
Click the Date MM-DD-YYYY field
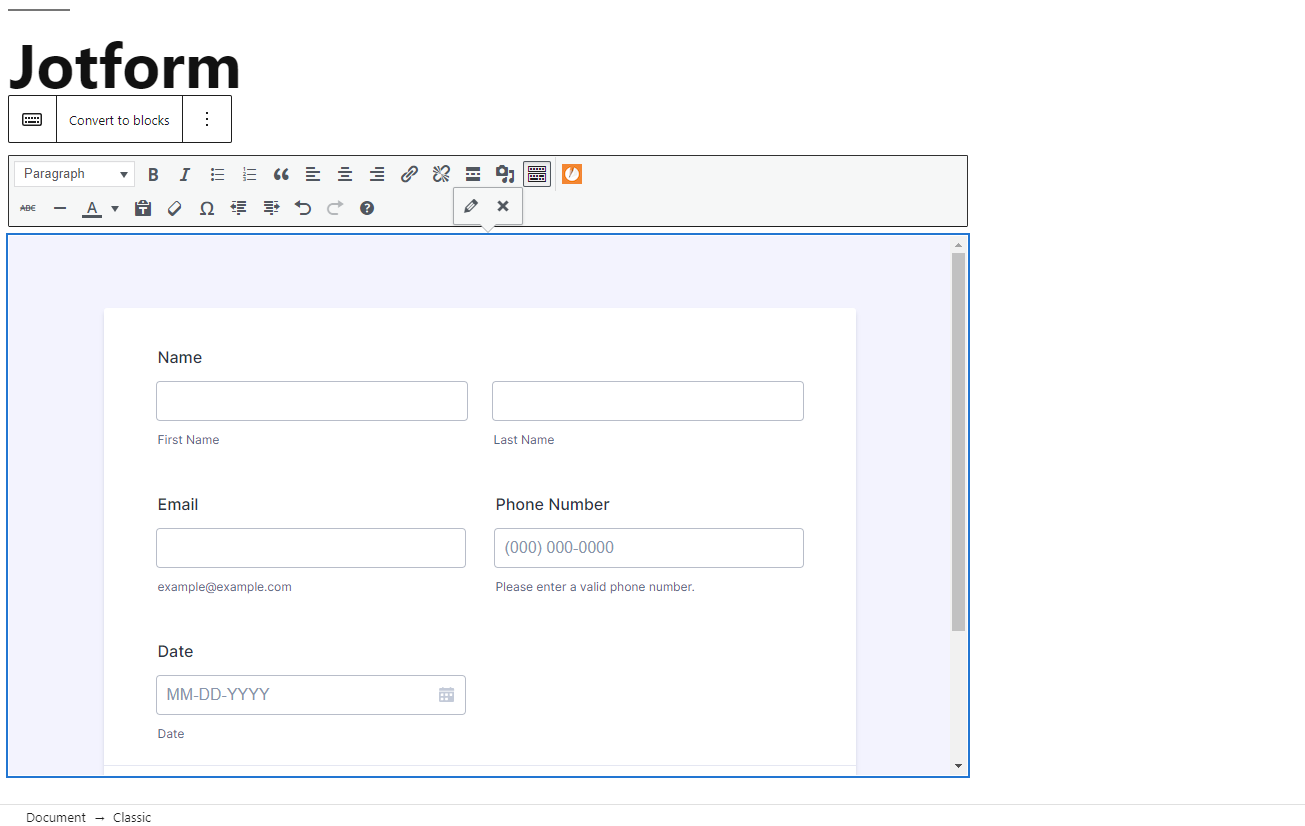pos(311,695)
